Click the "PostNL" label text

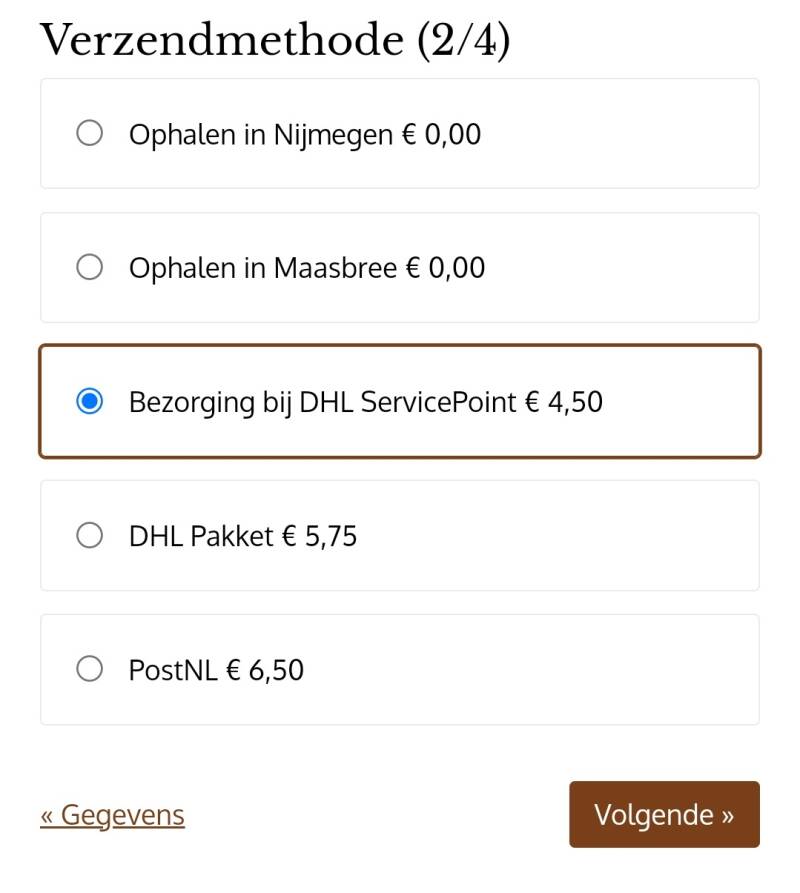coord(172,670)
